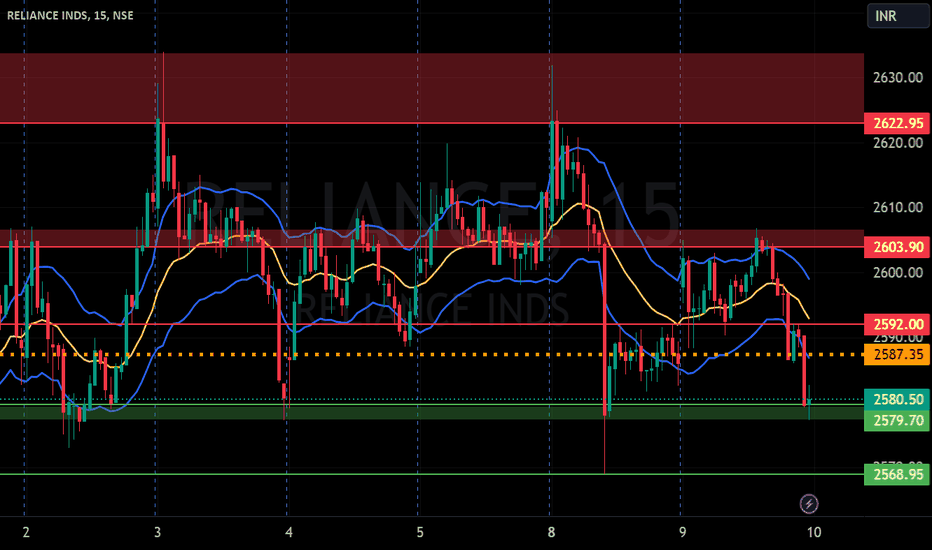The width and height of the screenshot is (932, 550).
Task: Click date label 8 on time axis
Action: (x=551, y=532)
